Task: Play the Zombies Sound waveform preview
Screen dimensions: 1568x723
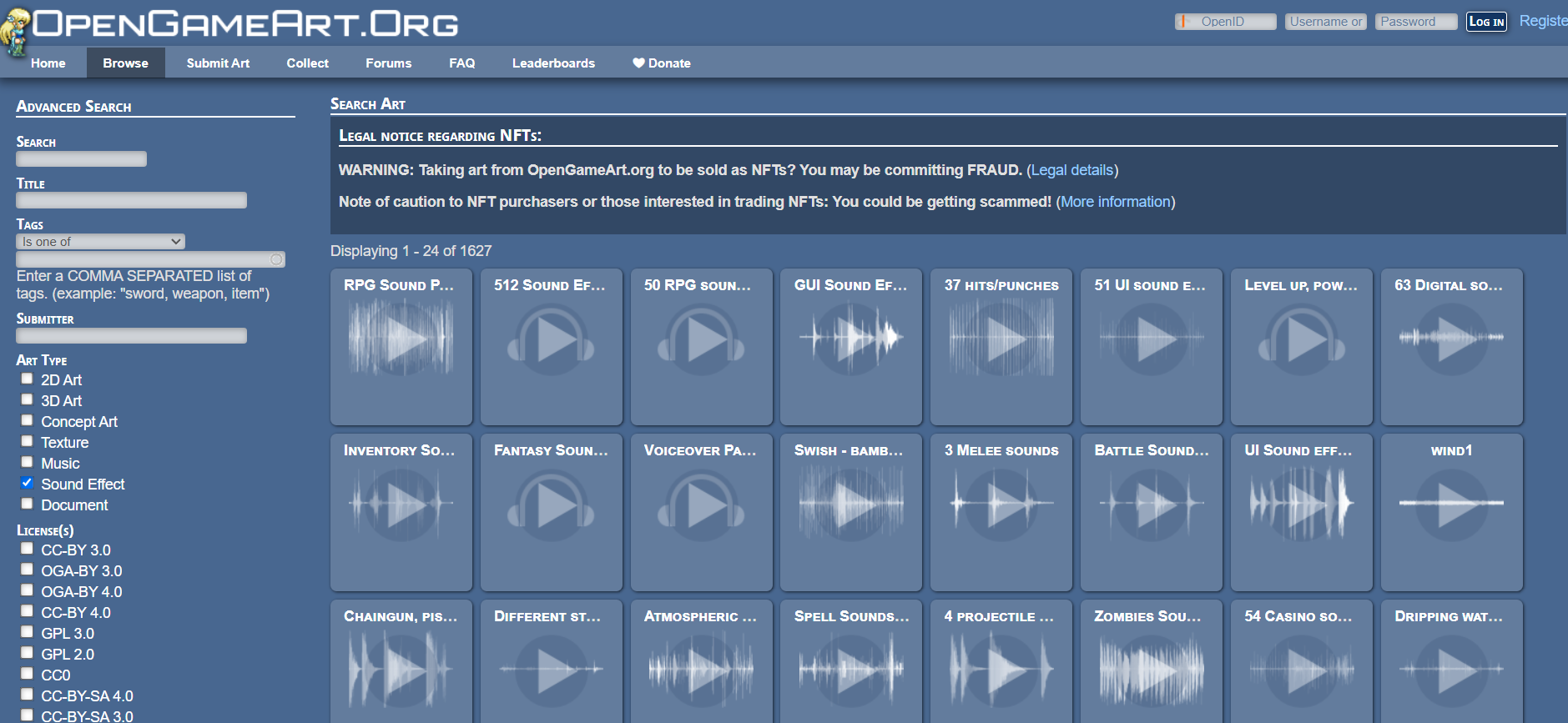Action: [x=1151, y=670]
